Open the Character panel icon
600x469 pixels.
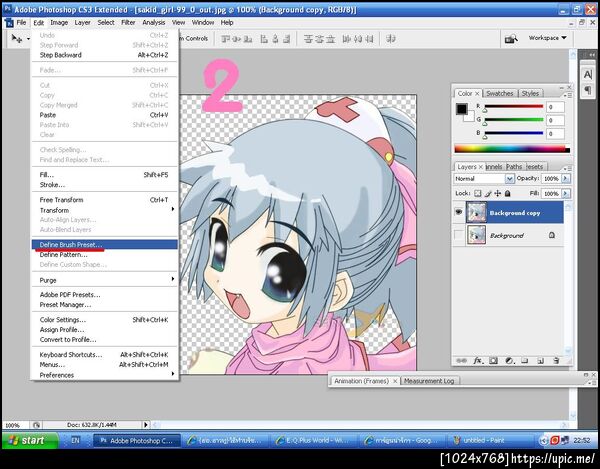coord(588,74)
